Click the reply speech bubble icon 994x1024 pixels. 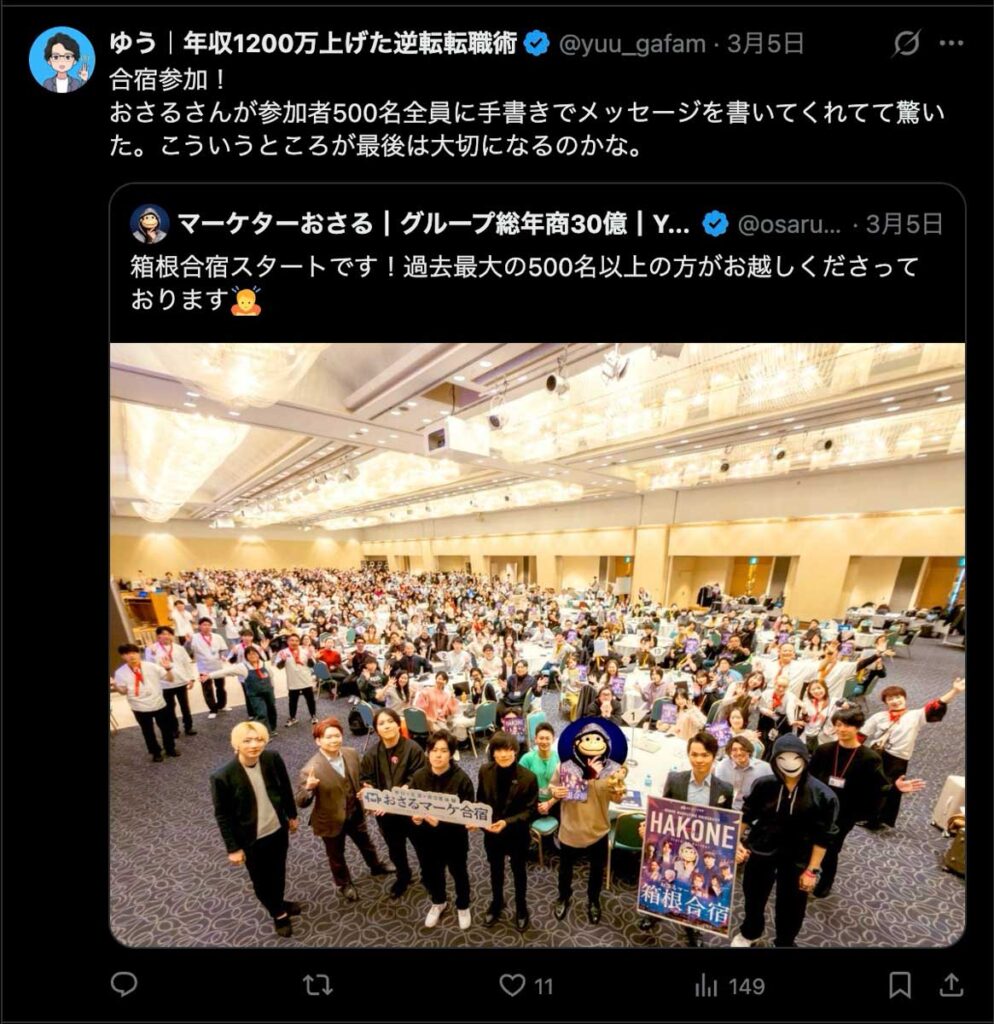click(124, 984)
